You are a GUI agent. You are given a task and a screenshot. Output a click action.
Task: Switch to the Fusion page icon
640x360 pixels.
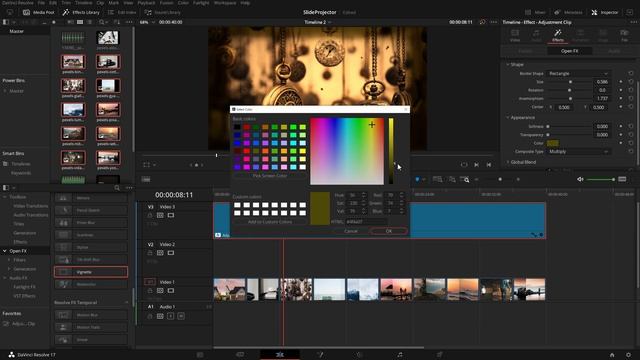coord(320,354)
